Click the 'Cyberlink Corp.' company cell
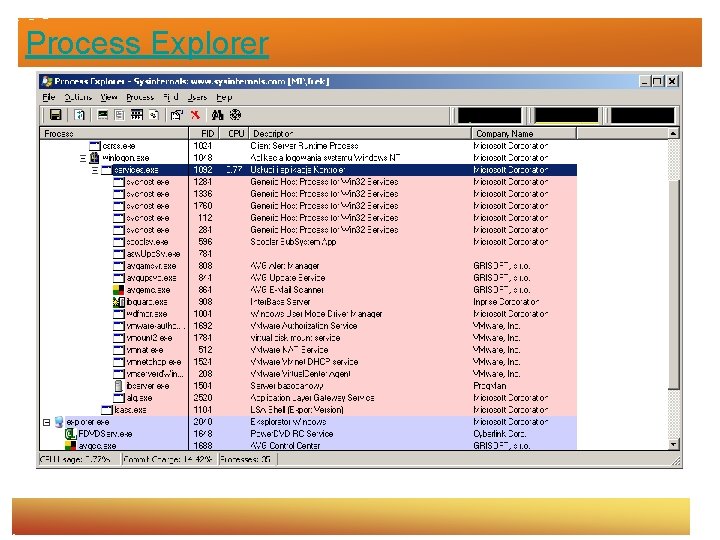This screenshot has height=540, width=720. pyautogui.click(x=500, y=434)
